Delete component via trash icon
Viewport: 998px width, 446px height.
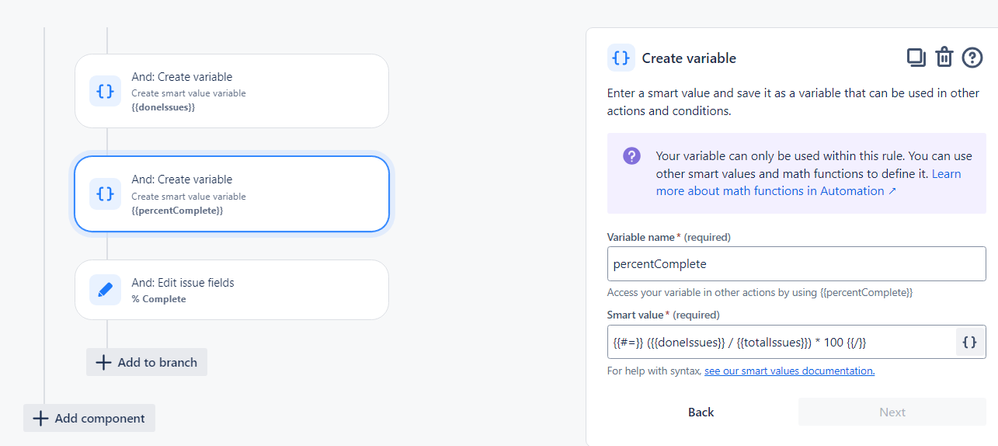pyautogui.click(x=943, y=57)
